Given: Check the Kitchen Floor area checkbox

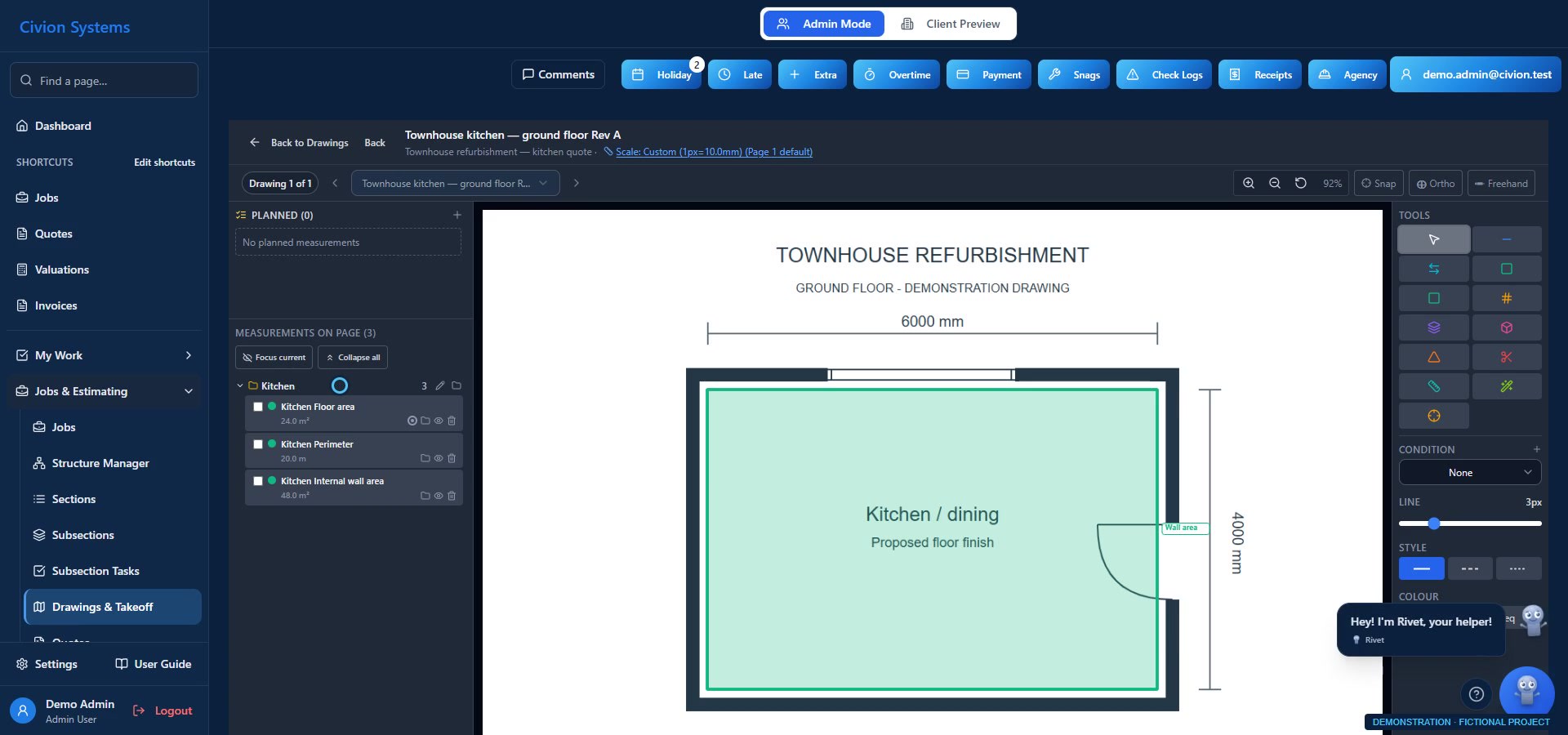Looking at the screenshot, I should pos(258,407).
